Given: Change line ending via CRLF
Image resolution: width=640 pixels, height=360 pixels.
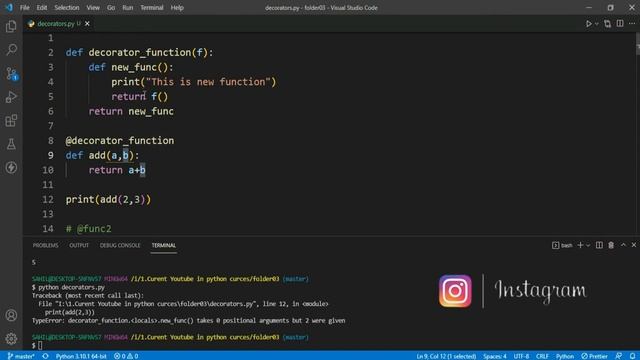Looking at the screenshot, I should point(542,356).
